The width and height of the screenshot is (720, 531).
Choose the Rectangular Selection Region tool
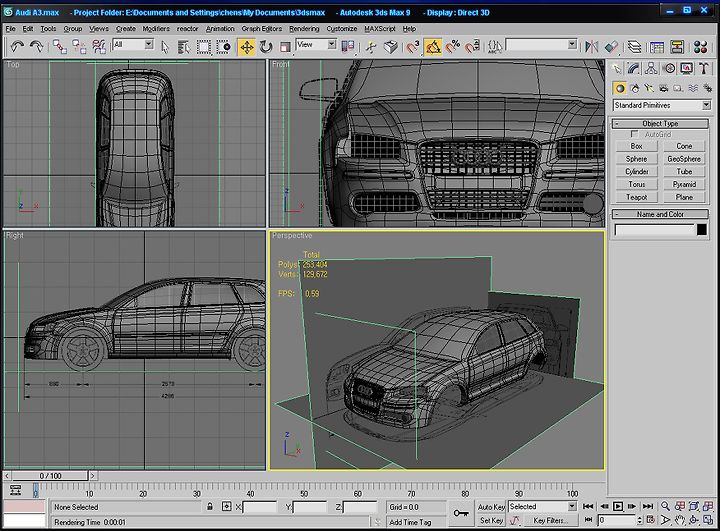(x=204, y=47)
